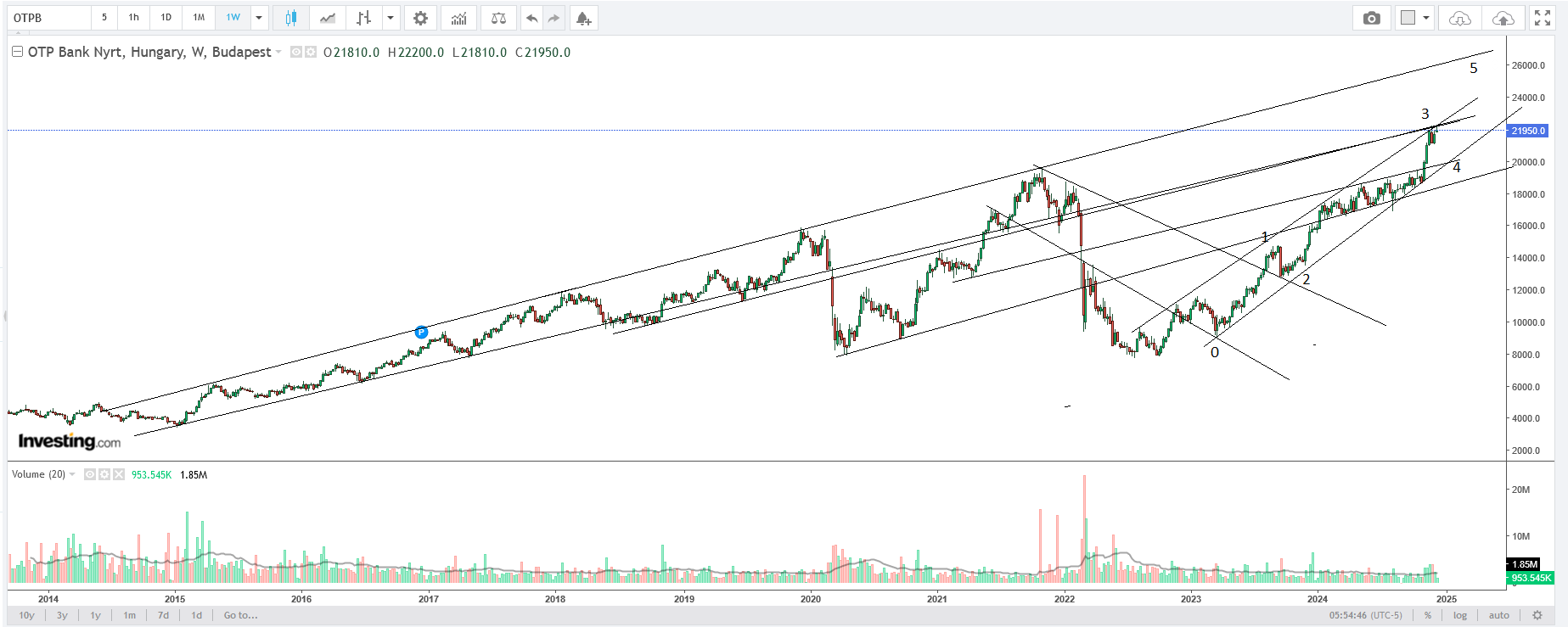Expand the time interval dropdown arrow
The width and height of the screenshot is (1568, 627).
pos(259,18)
